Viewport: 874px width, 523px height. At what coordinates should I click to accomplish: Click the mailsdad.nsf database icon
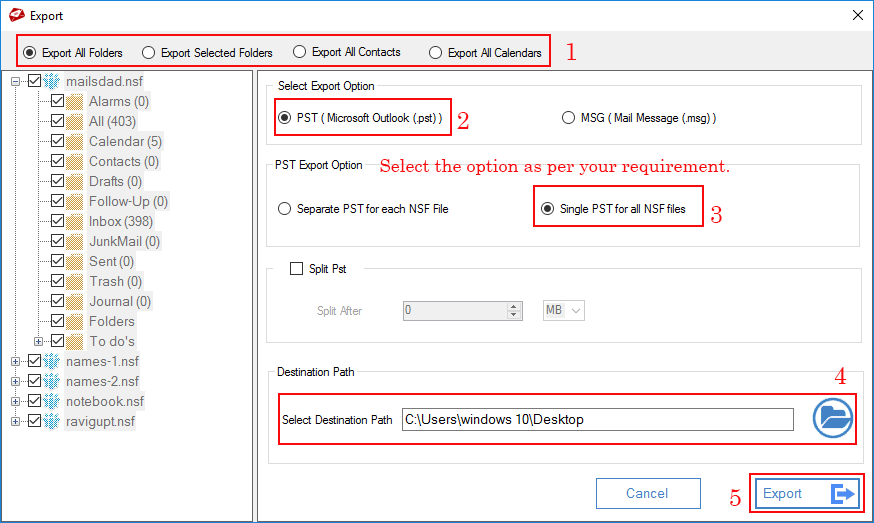point(53,81)
